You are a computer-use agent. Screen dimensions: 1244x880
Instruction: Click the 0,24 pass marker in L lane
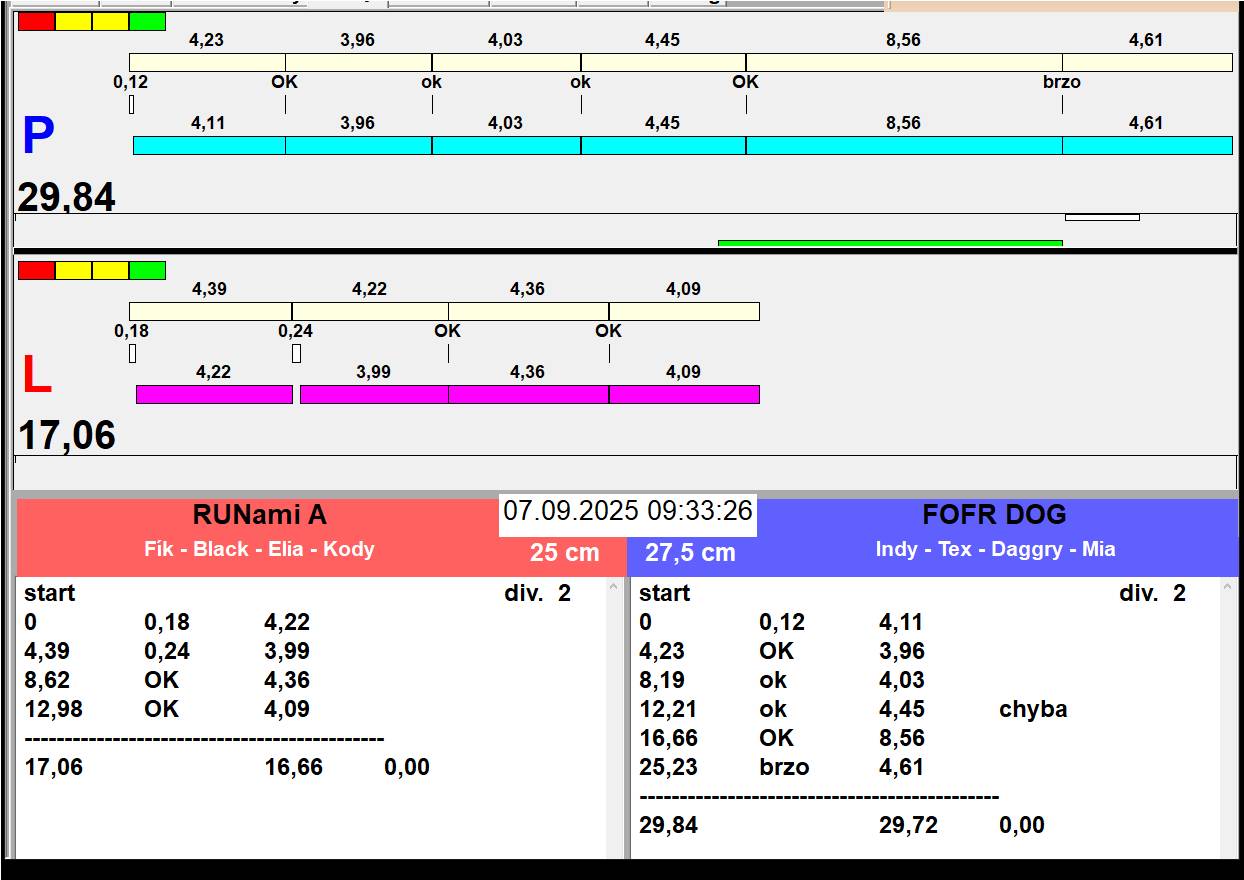pos(295,331)
